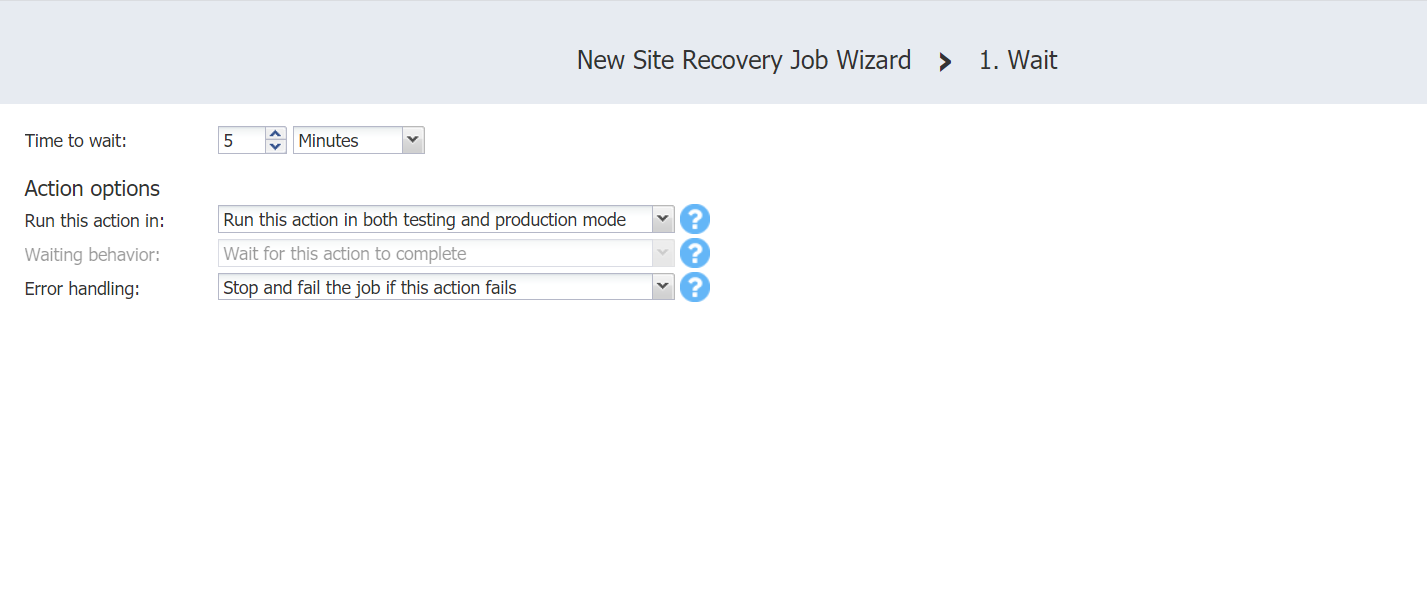This screenshot has height=614, width=1427.
Task: Click help icon beside Error handling
Action: point(695,288)
